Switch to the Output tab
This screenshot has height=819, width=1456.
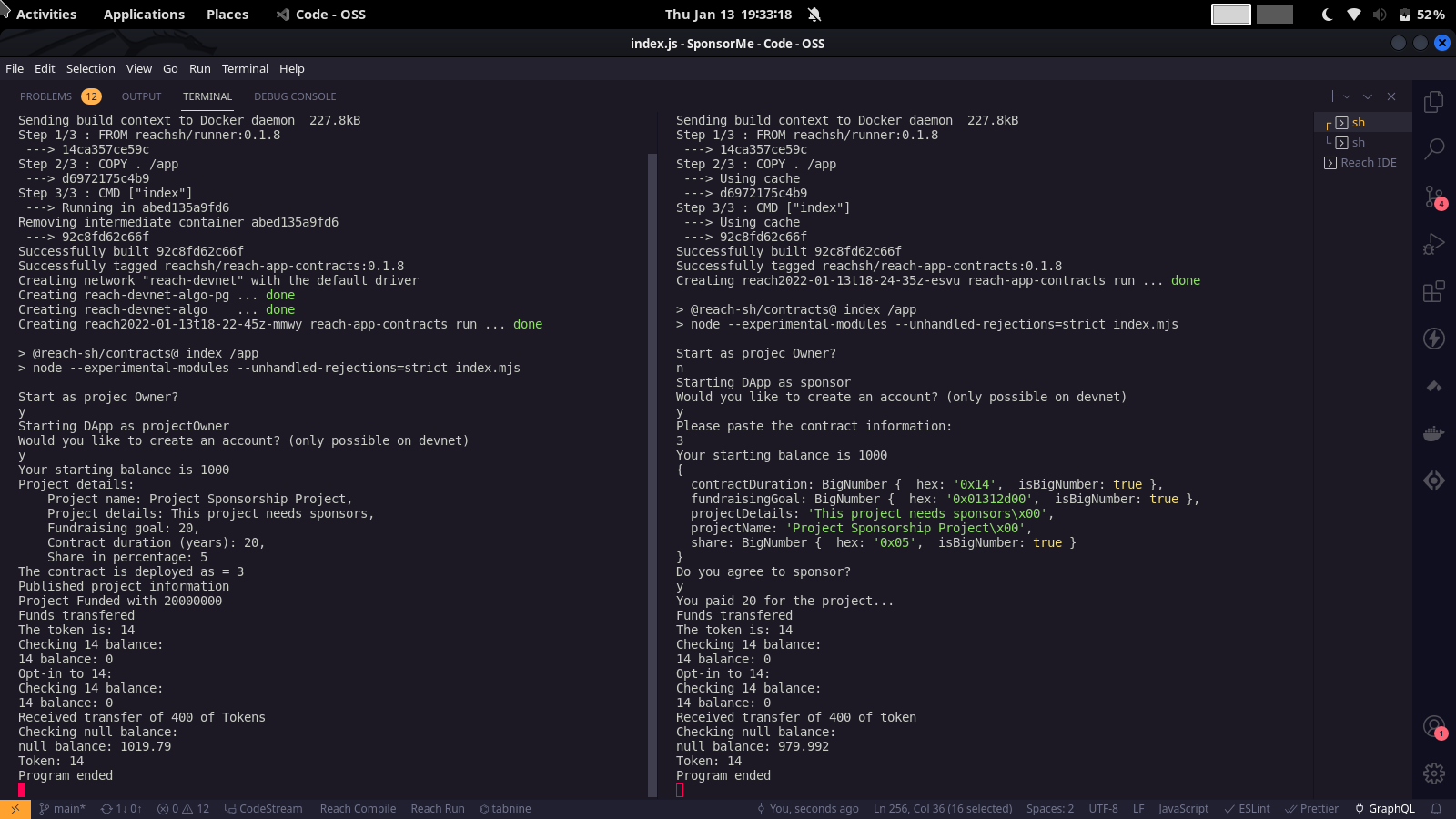(x=141, y=96)
